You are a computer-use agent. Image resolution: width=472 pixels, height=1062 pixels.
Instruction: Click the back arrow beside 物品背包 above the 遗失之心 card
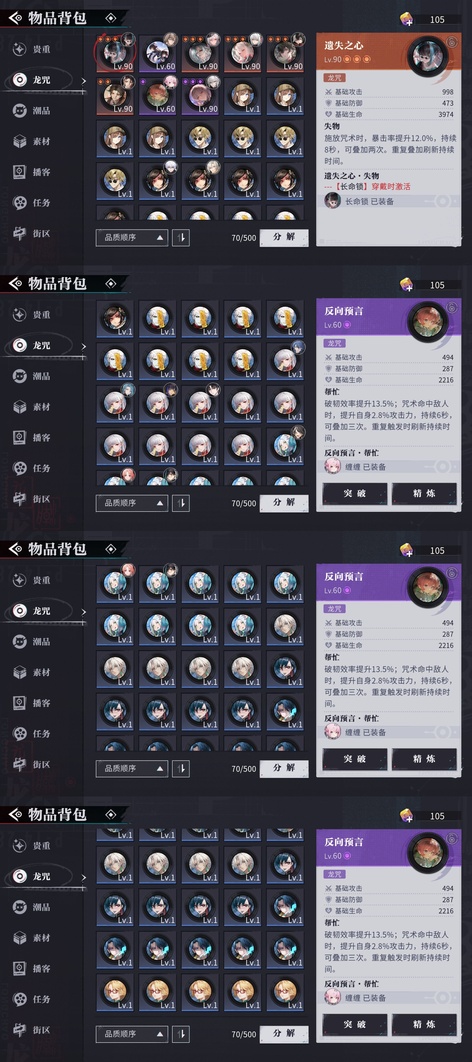(x=16, y=18)
